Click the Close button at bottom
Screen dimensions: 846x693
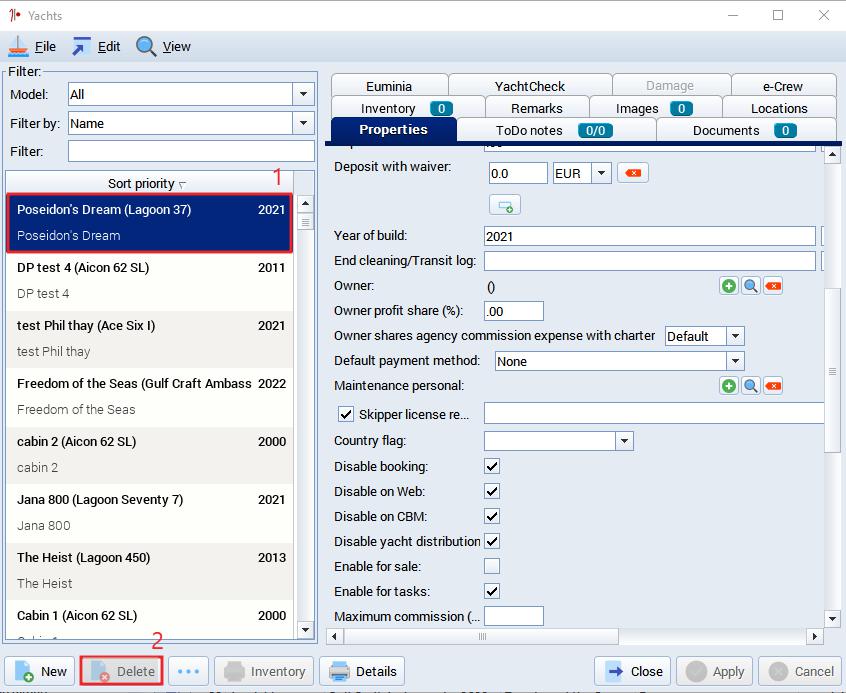point(632,671)
